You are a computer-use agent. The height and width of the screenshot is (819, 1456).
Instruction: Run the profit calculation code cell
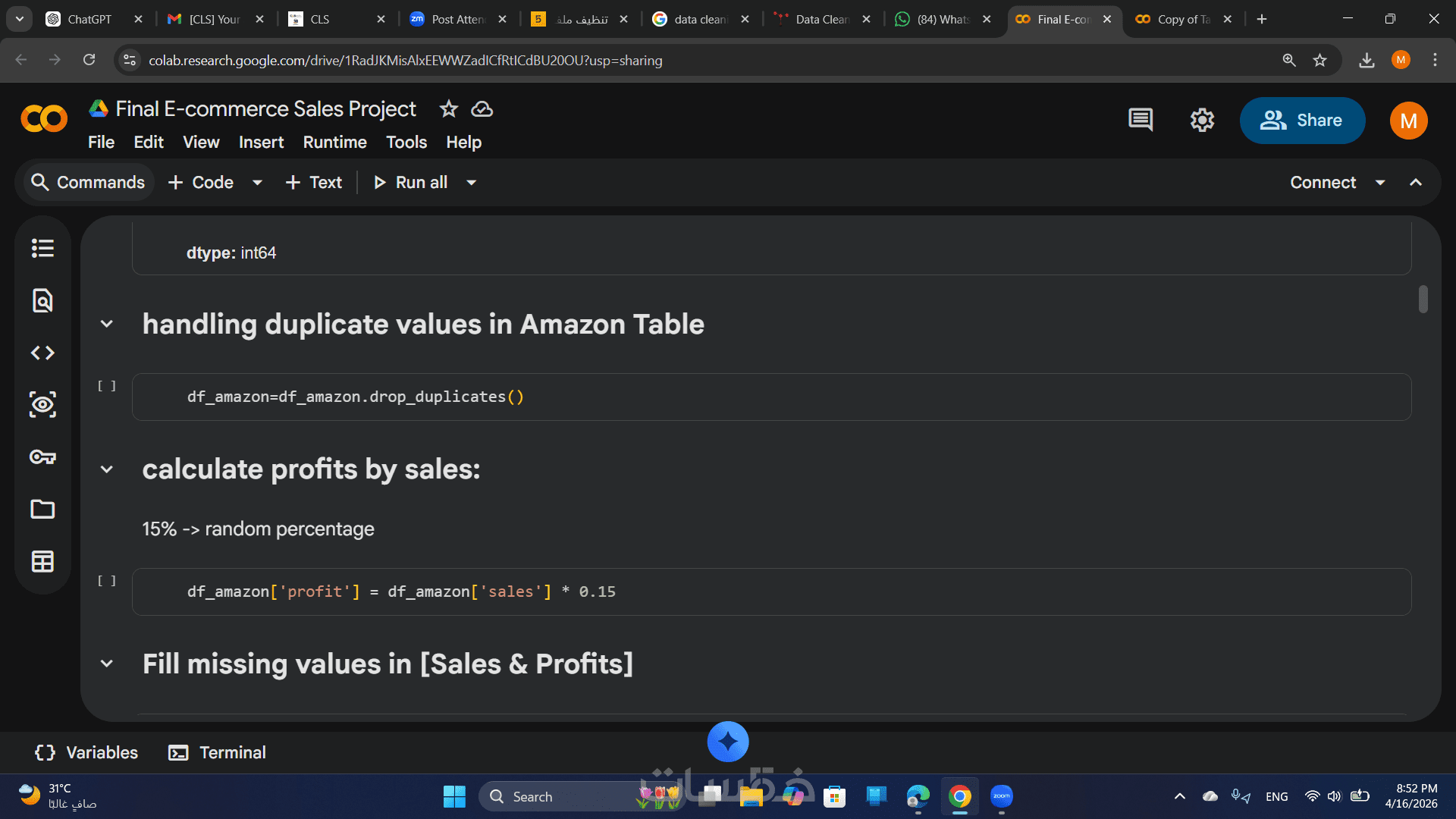tap(107, 581)
